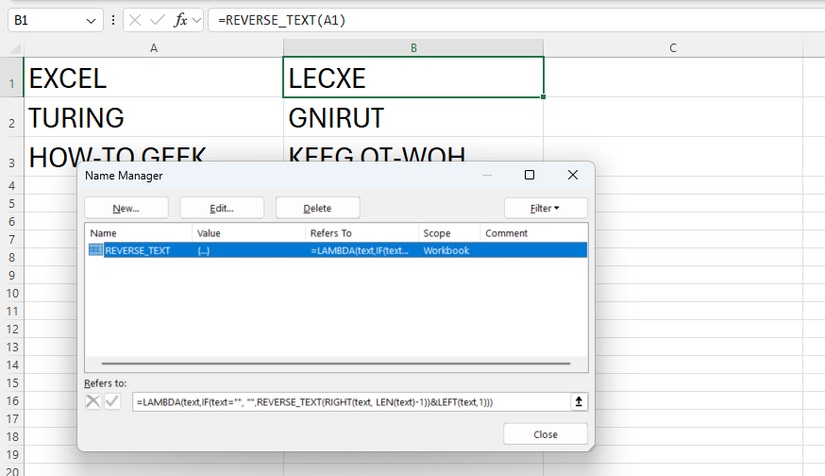Viewport: 825px width, 476px height.
Task: Cancel formula entry with the X icon
Action: [135, 21]
